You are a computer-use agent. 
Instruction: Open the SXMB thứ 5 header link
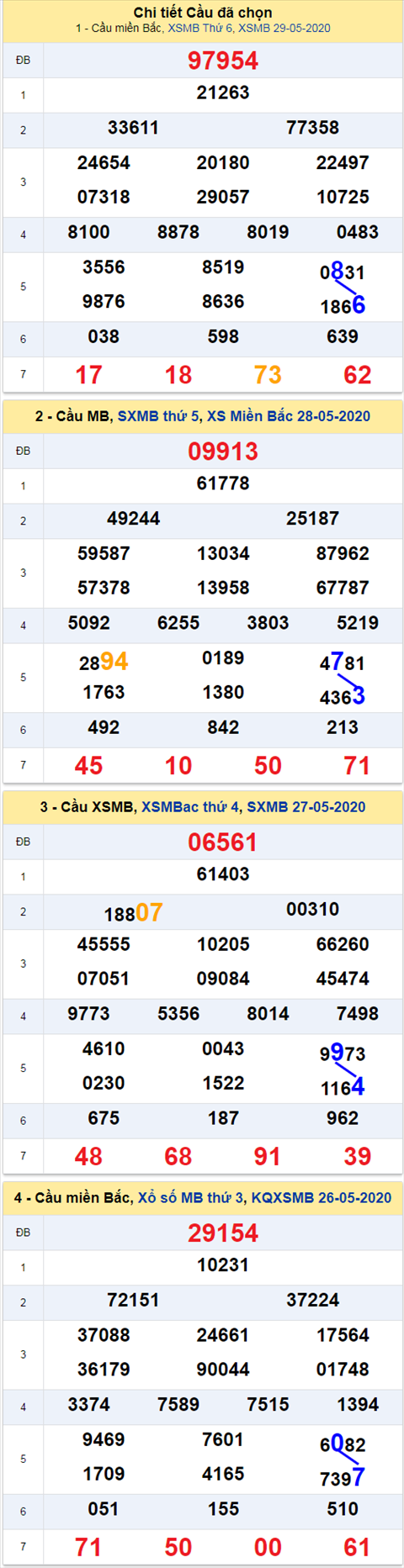[160, 416]
